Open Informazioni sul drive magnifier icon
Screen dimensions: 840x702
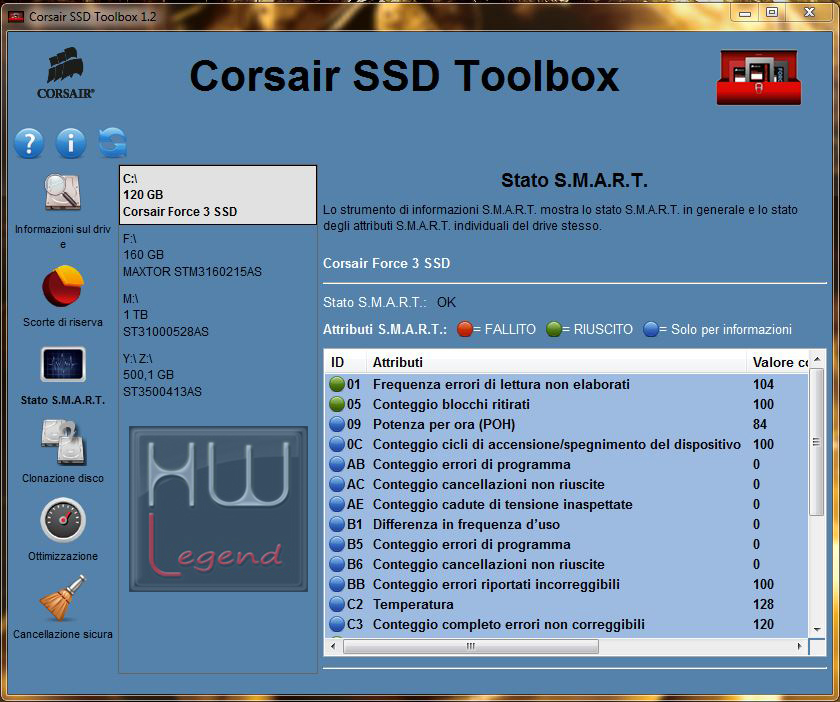[63, 192]
